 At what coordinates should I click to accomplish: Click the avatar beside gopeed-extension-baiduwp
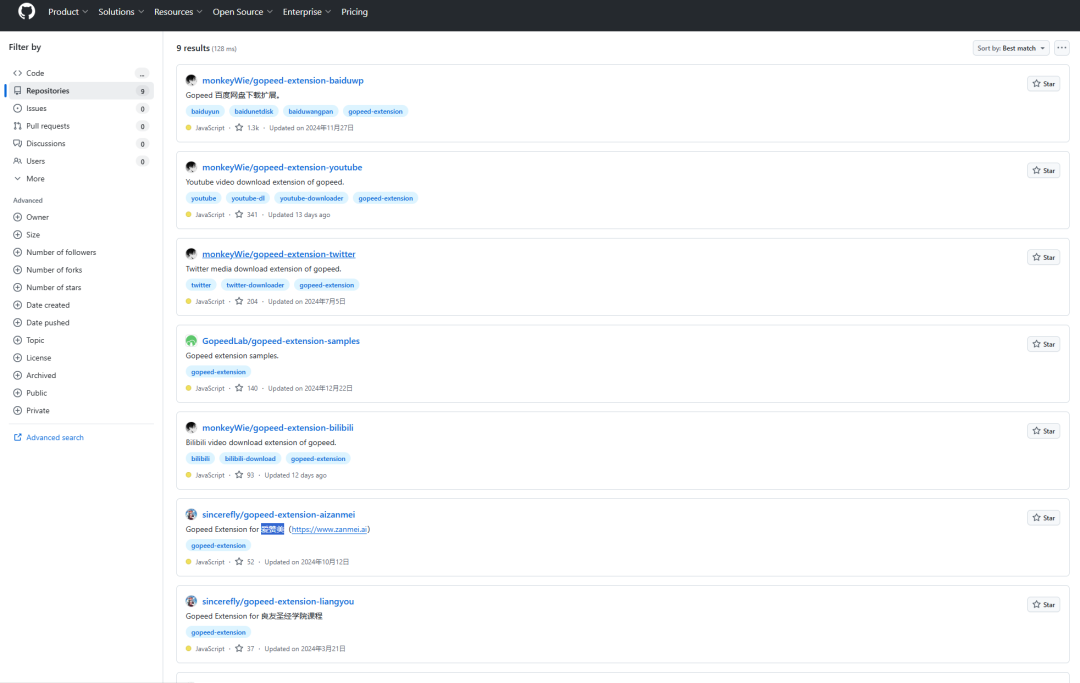191,81
